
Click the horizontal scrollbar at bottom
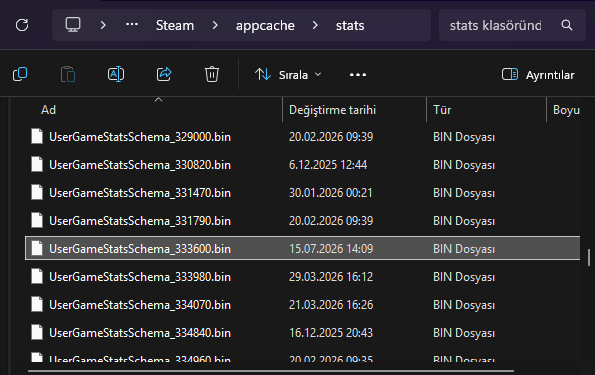tap(271, 371)
